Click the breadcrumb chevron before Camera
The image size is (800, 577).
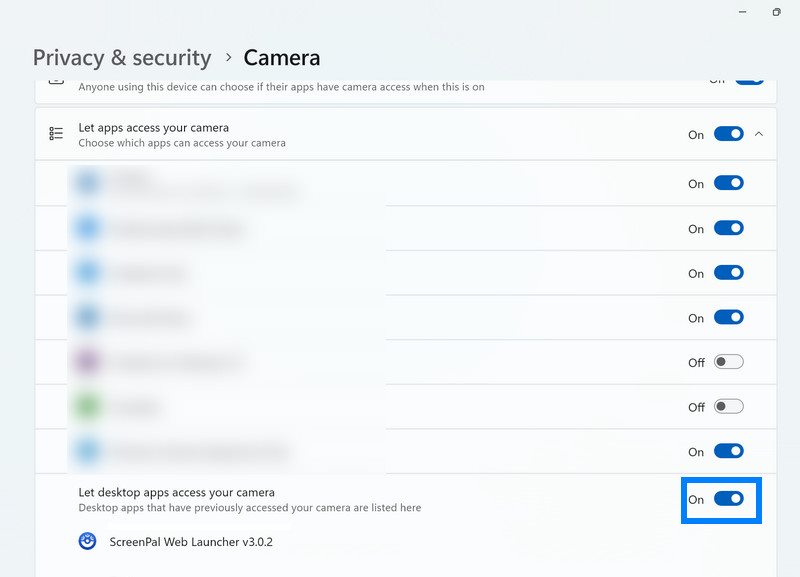pyautogui.click(x=228, y=58)
